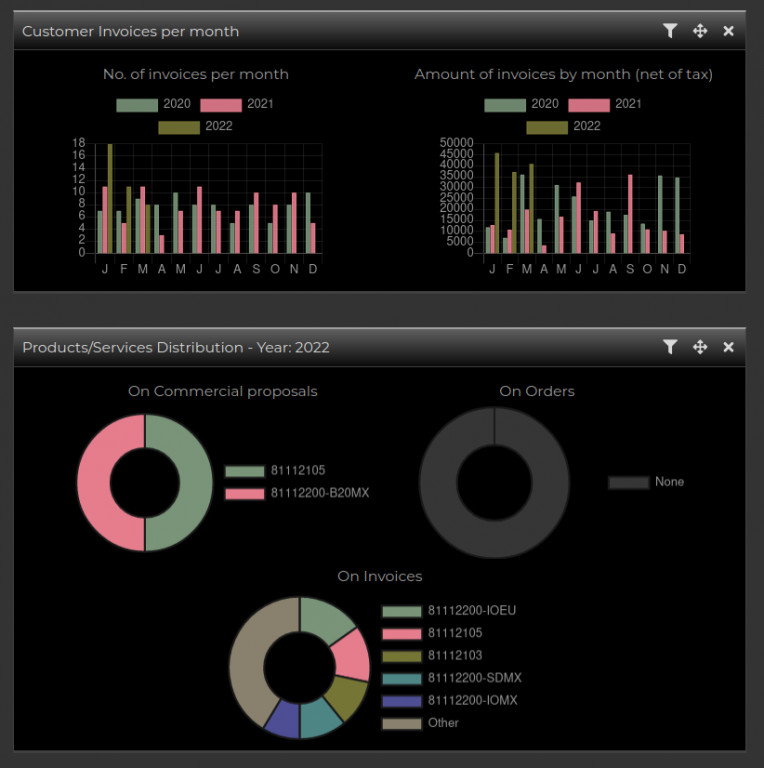Toggle 2020 series in invoice amount chart

[522, 104]
